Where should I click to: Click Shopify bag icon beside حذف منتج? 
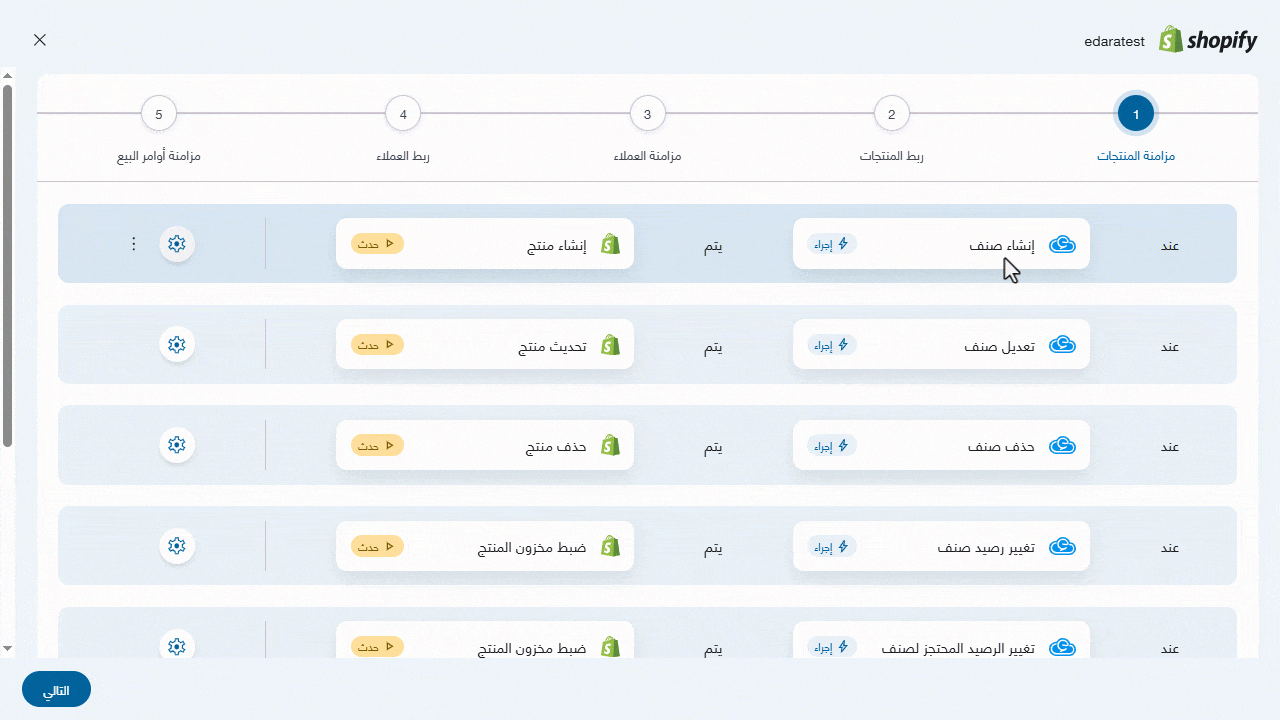click(610, 446)
